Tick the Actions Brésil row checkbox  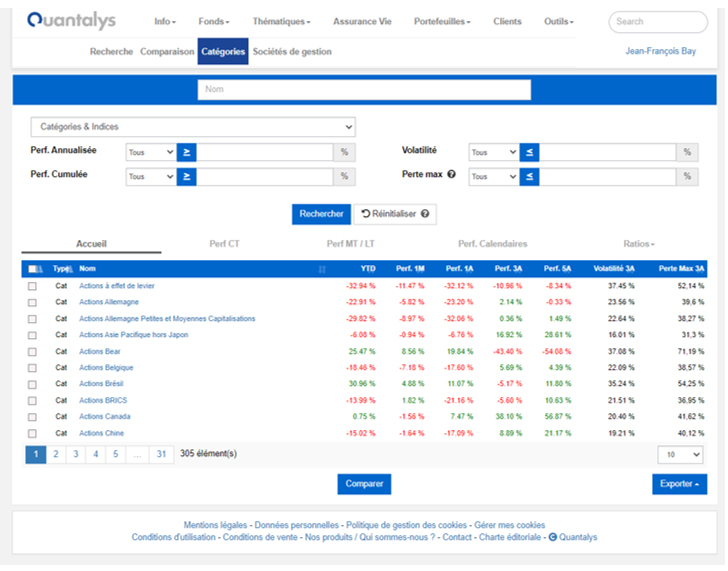(32, 384)
